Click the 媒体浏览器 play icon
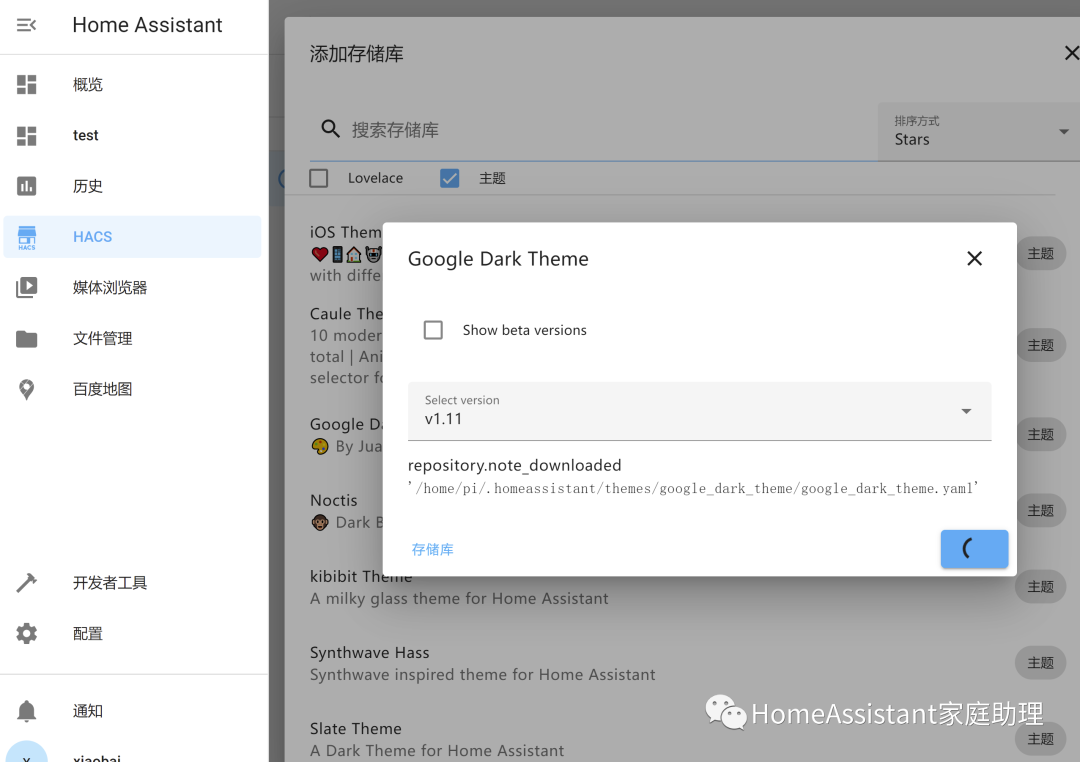The image size is (1080, 762). [26, 287]
